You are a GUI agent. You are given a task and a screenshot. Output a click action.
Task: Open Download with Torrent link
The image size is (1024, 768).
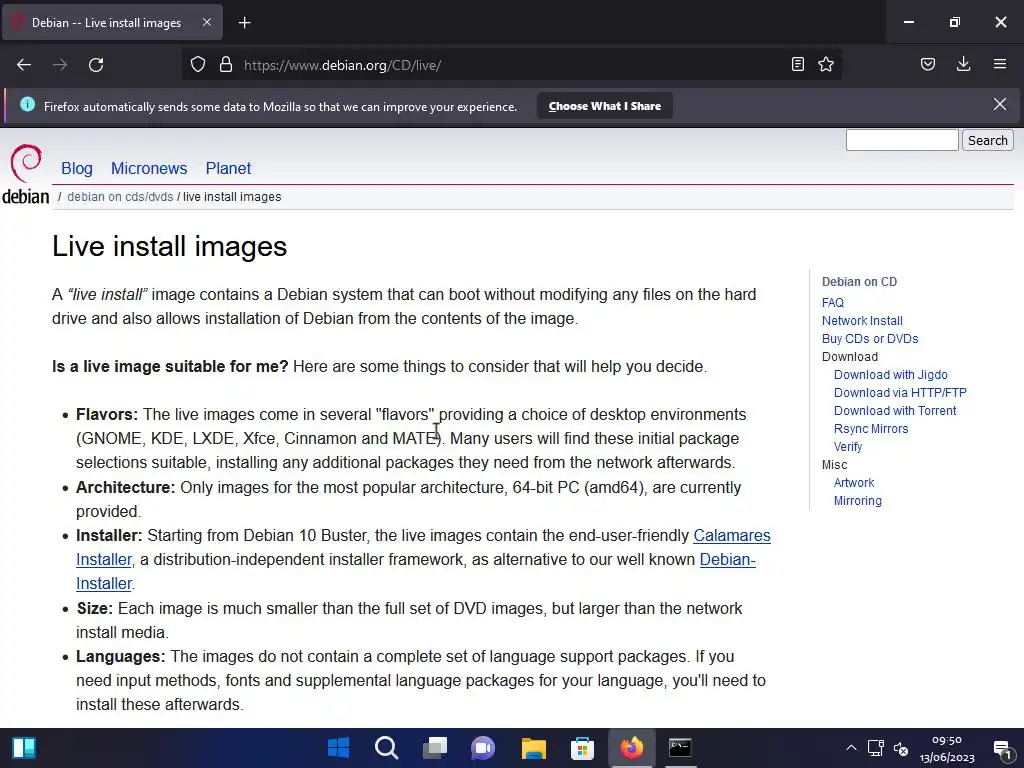(895, 411)
